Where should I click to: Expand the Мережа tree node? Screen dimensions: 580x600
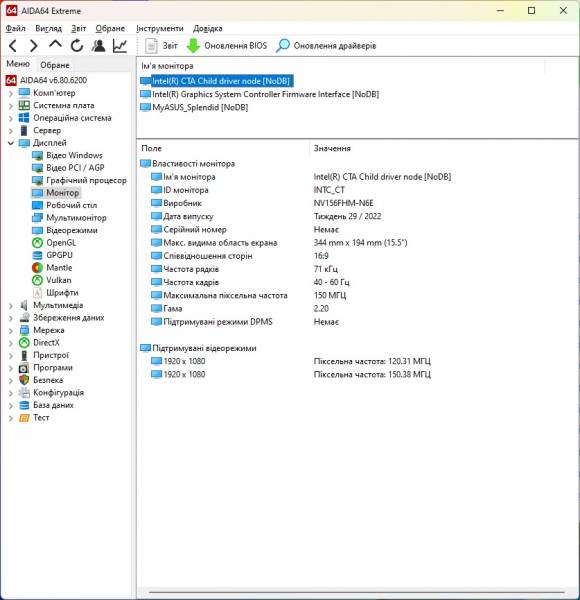point(11,331)
